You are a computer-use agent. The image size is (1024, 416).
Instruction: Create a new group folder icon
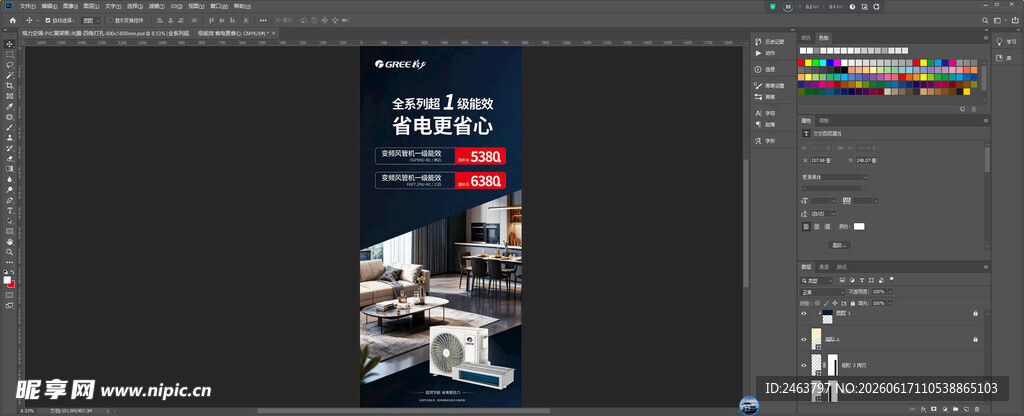coord(953,409)
